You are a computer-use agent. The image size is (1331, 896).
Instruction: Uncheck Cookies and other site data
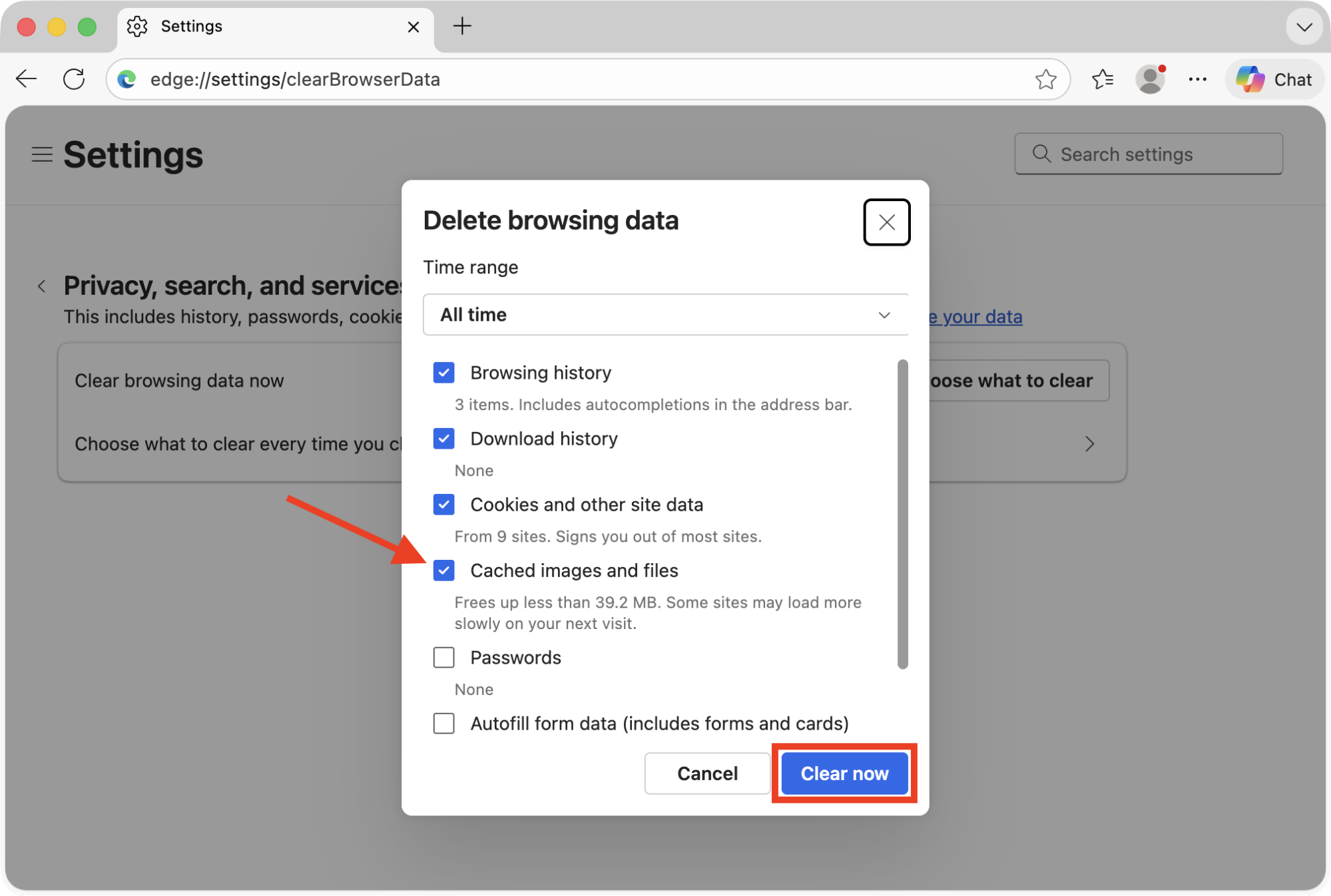(x=443, y=505)
